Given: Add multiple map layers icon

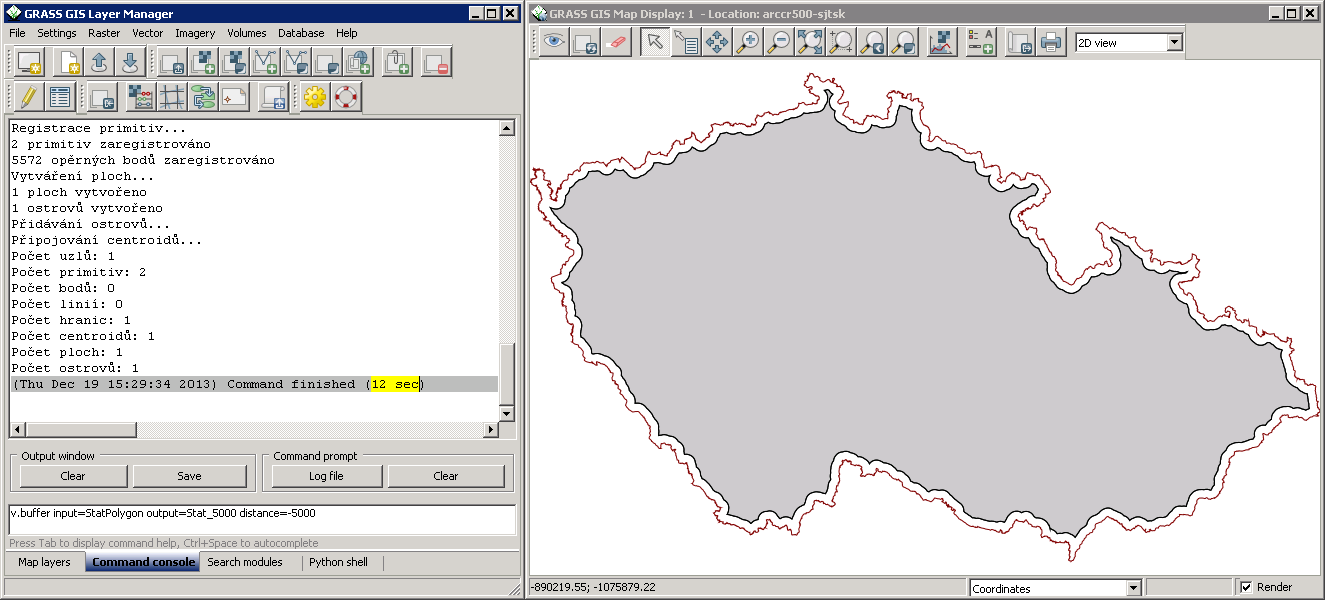Looking at the screenshot, I should point(172,63).
